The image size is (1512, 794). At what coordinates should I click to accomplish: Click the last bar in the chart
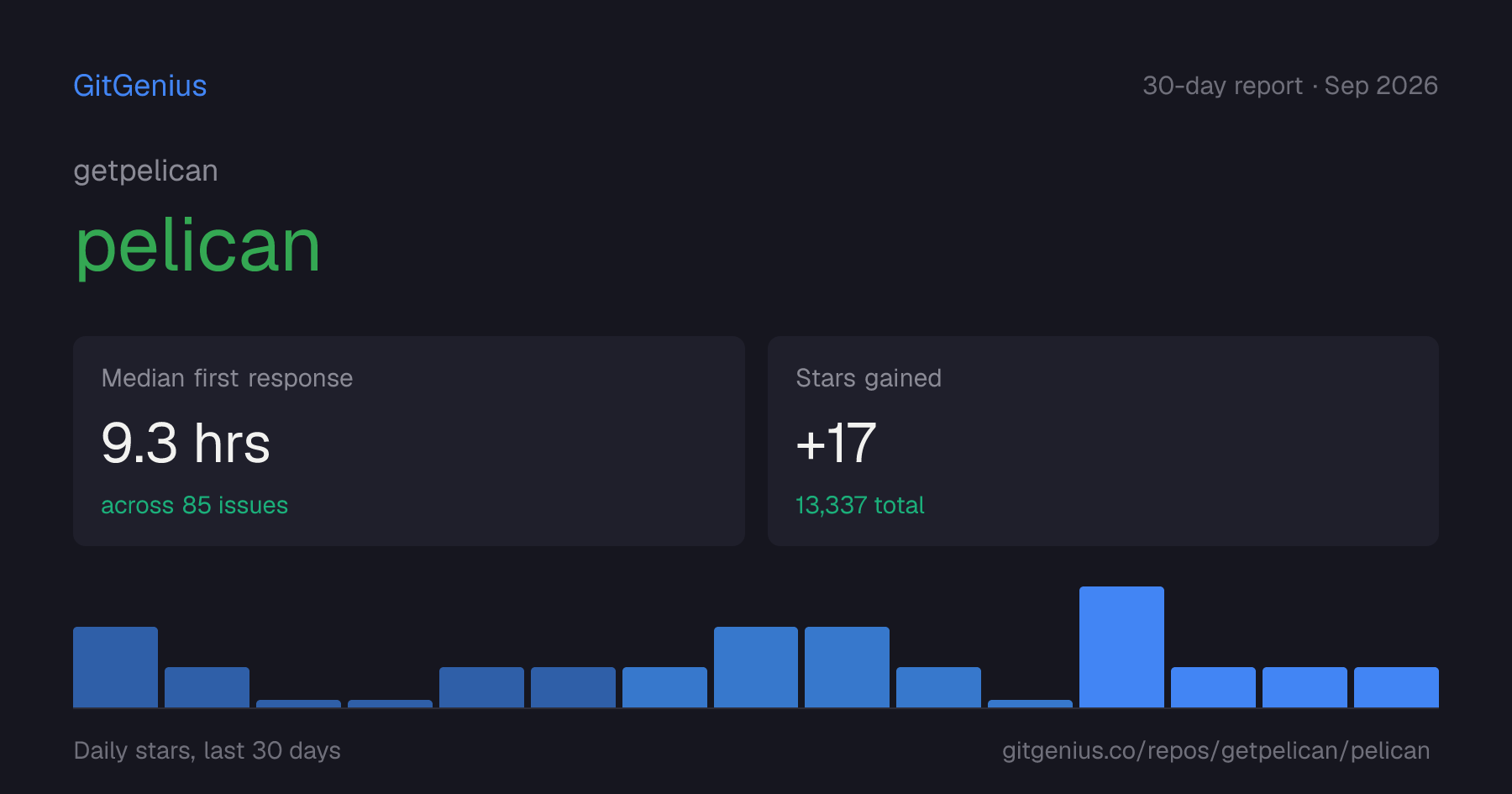click(x=1396, y=687)
